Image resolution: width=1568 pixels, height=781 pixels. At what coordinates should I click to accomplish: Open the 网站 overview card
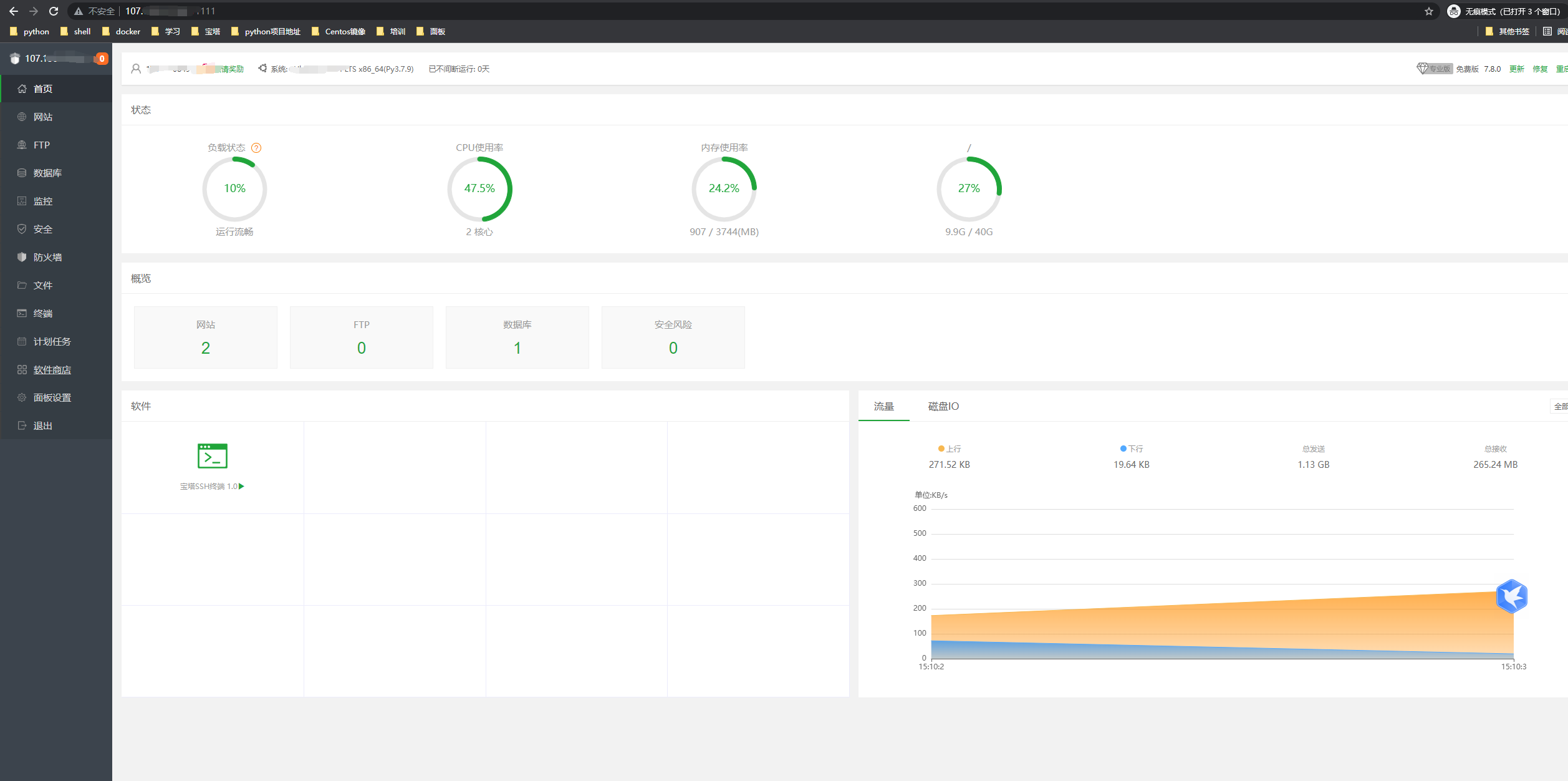(x=206, y=337)
